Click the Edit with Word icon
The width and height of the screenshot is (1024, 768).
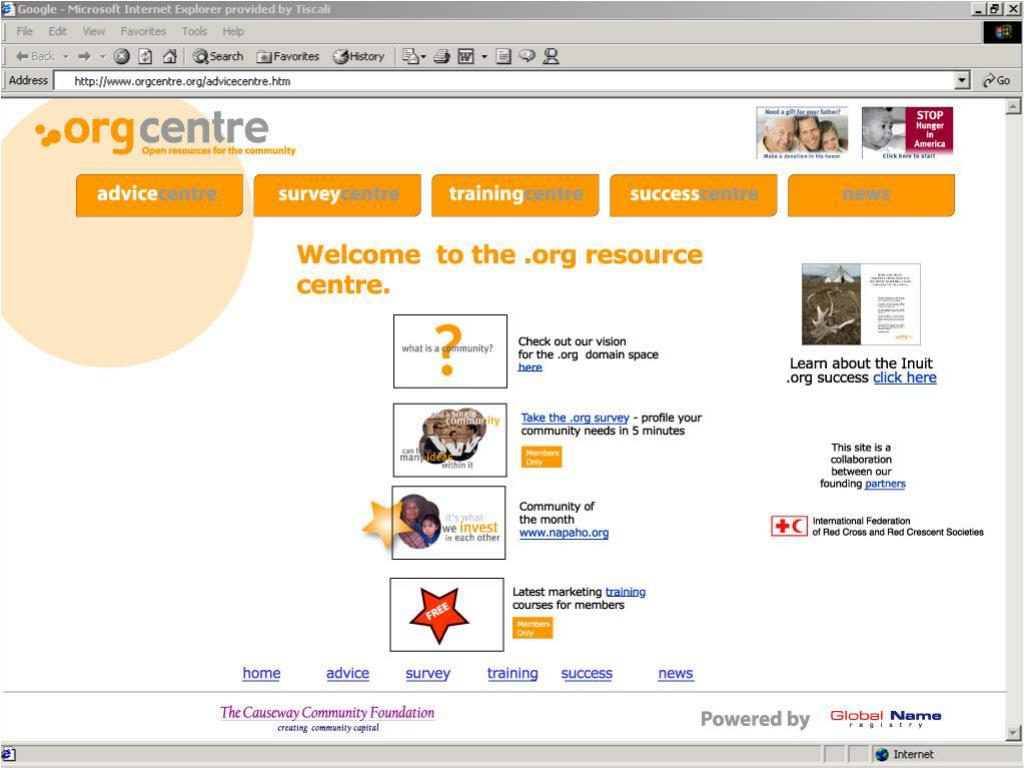[x=466, y=56]
